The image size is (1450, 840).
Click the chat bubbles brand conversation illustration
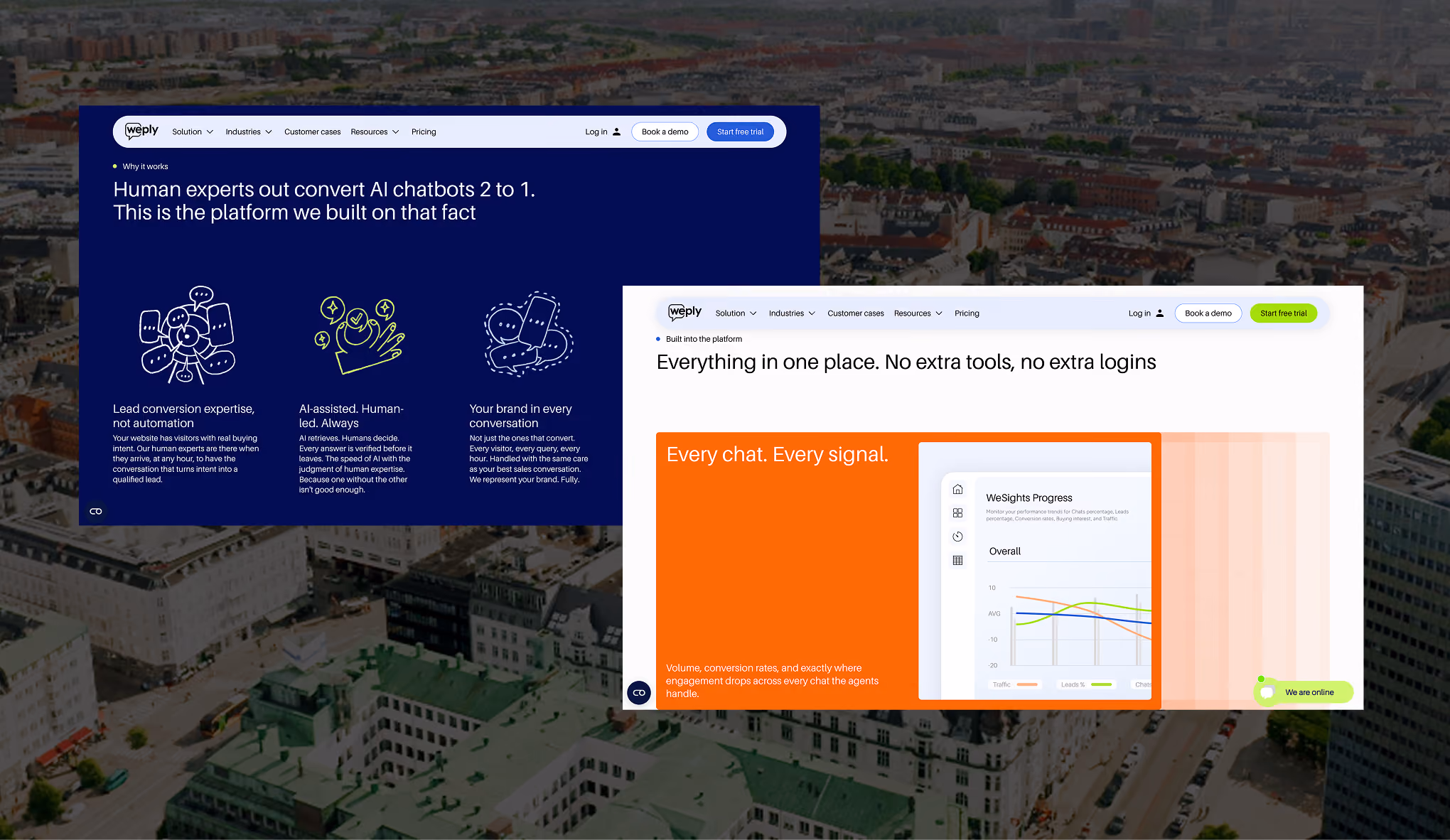point(529,334)
